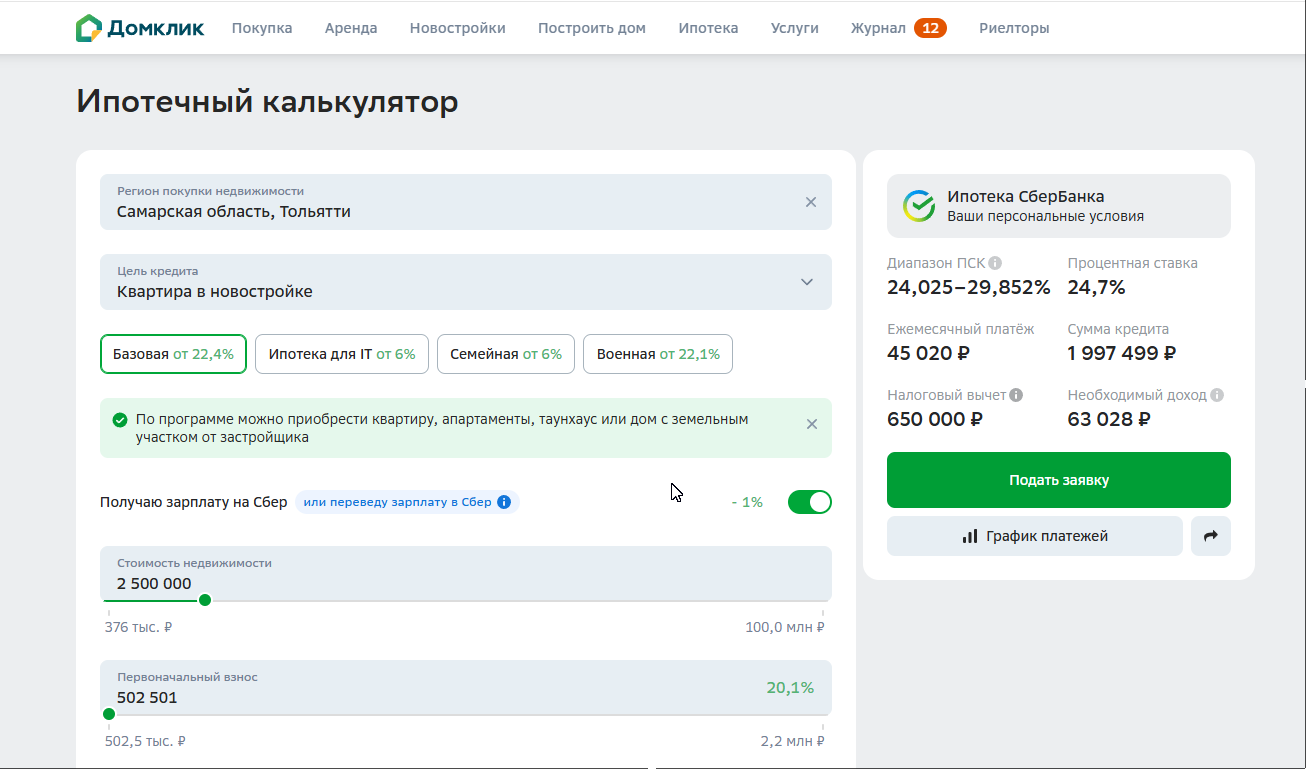Open Журнал menu item
1306x769 pixels.
(878, 28)
